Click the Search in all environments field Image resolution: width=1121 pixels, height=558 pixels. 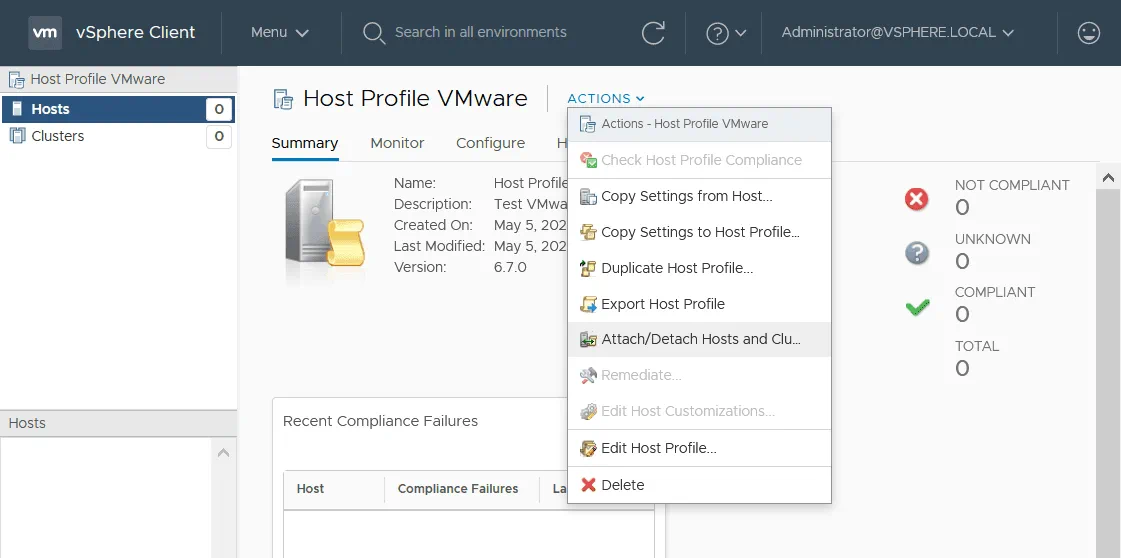tap(480, 32)
